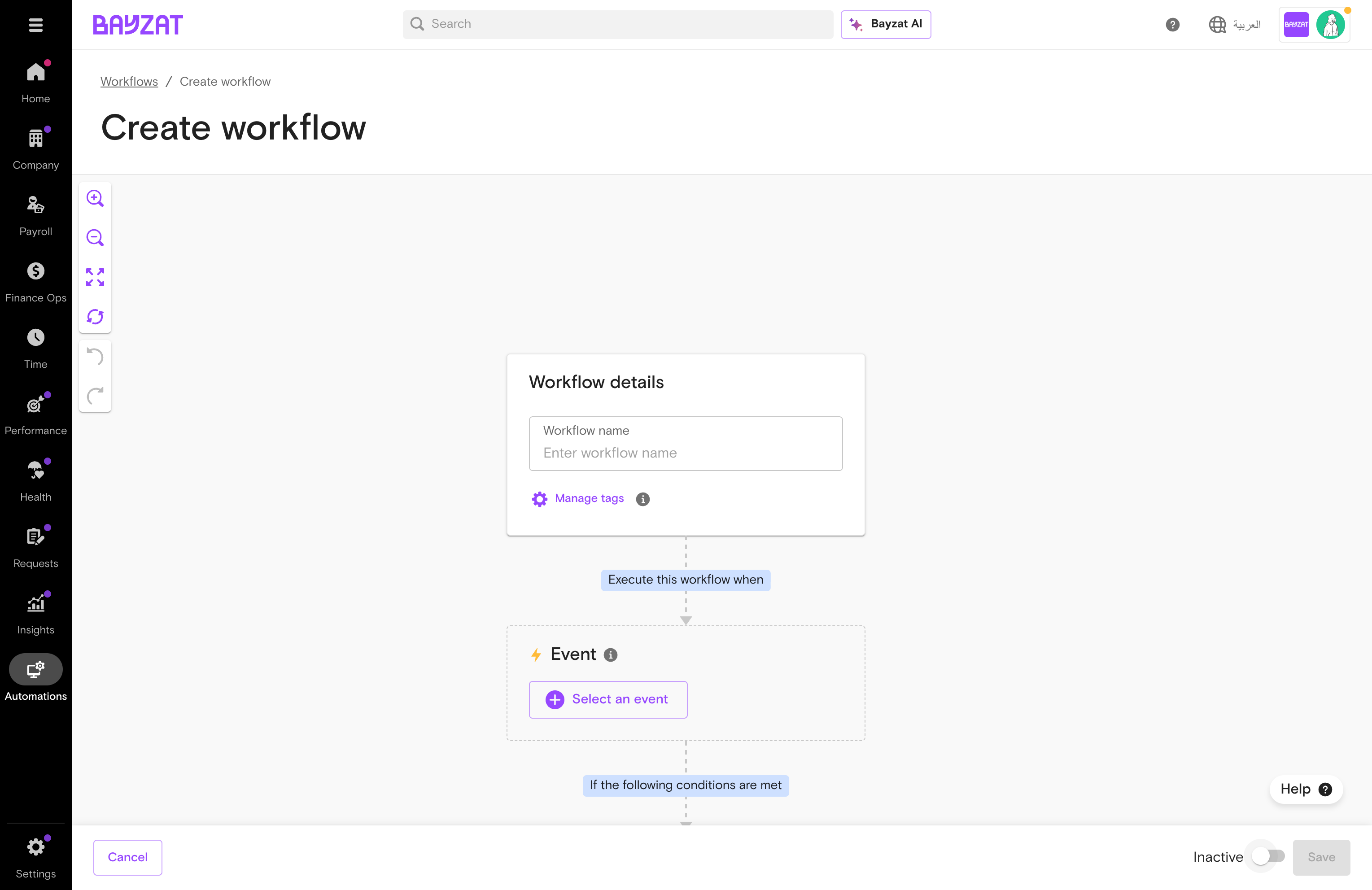Fit the workflow canvas to the screen
The image size is (1372, 890).
click(x=95, y=277)
